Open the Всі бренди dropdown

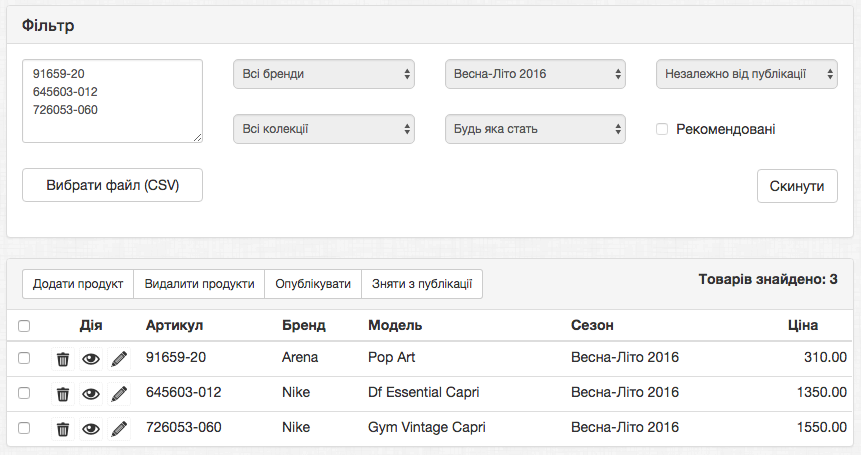coord(323,73)
